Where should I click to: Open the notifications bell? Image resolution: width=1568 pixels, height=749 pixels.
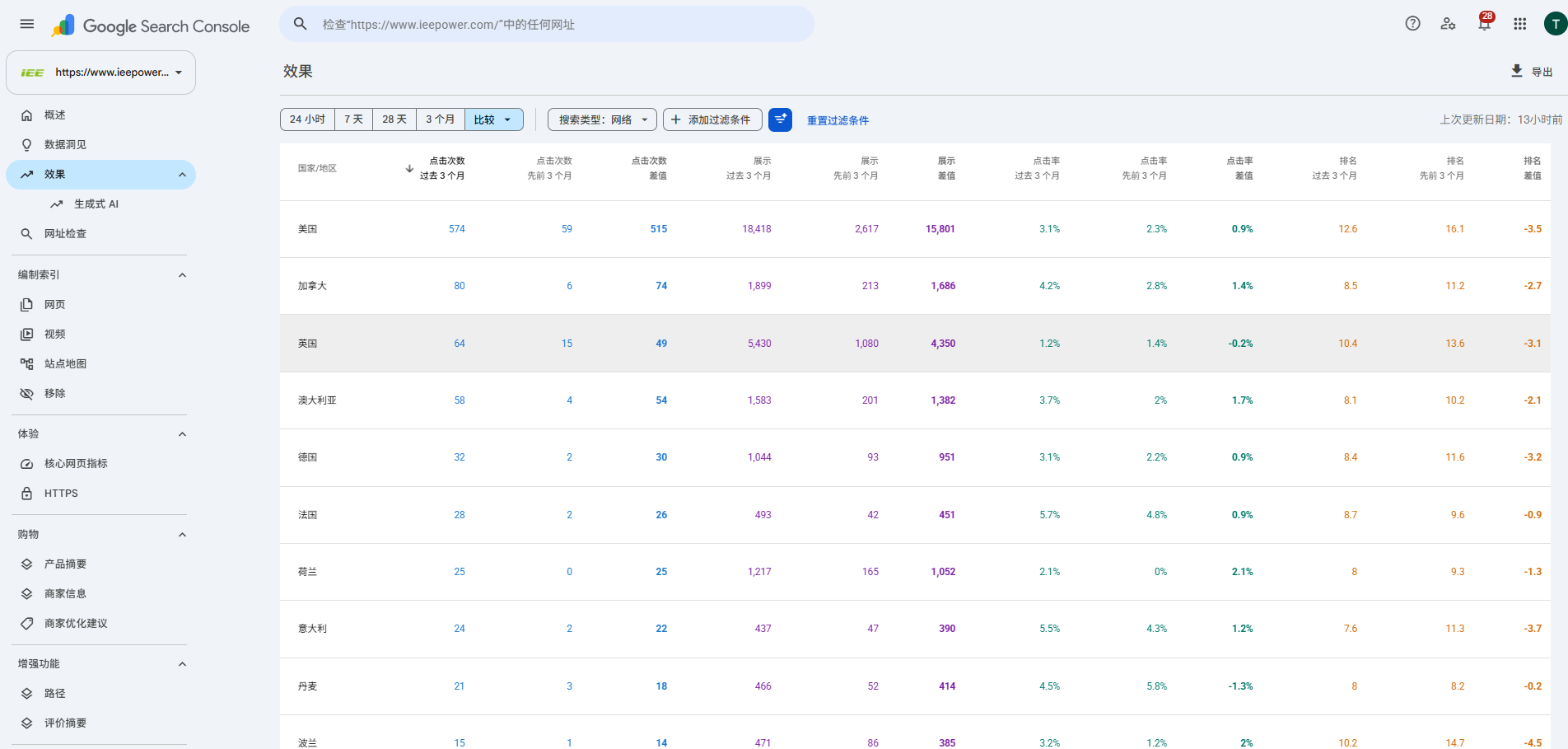[x=1484, y=24]
